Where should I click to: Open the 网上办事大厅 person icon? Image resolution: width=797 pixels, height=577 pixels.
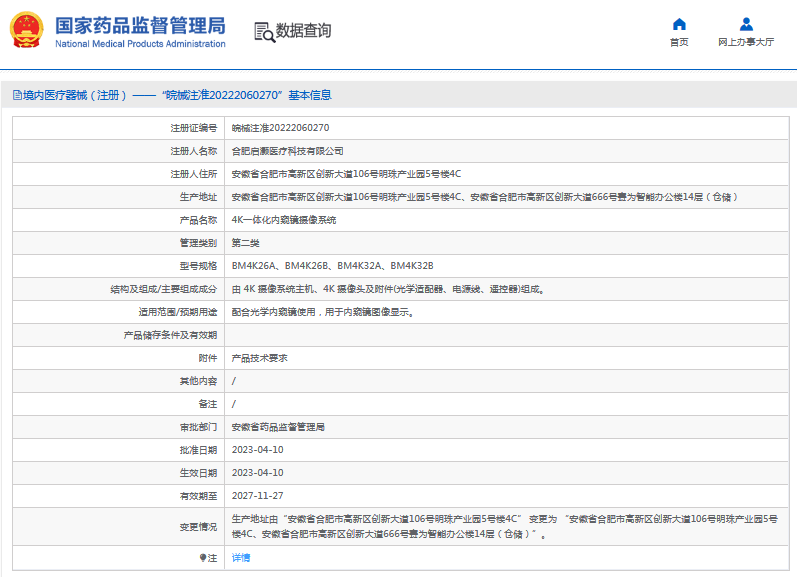point(746,24)
